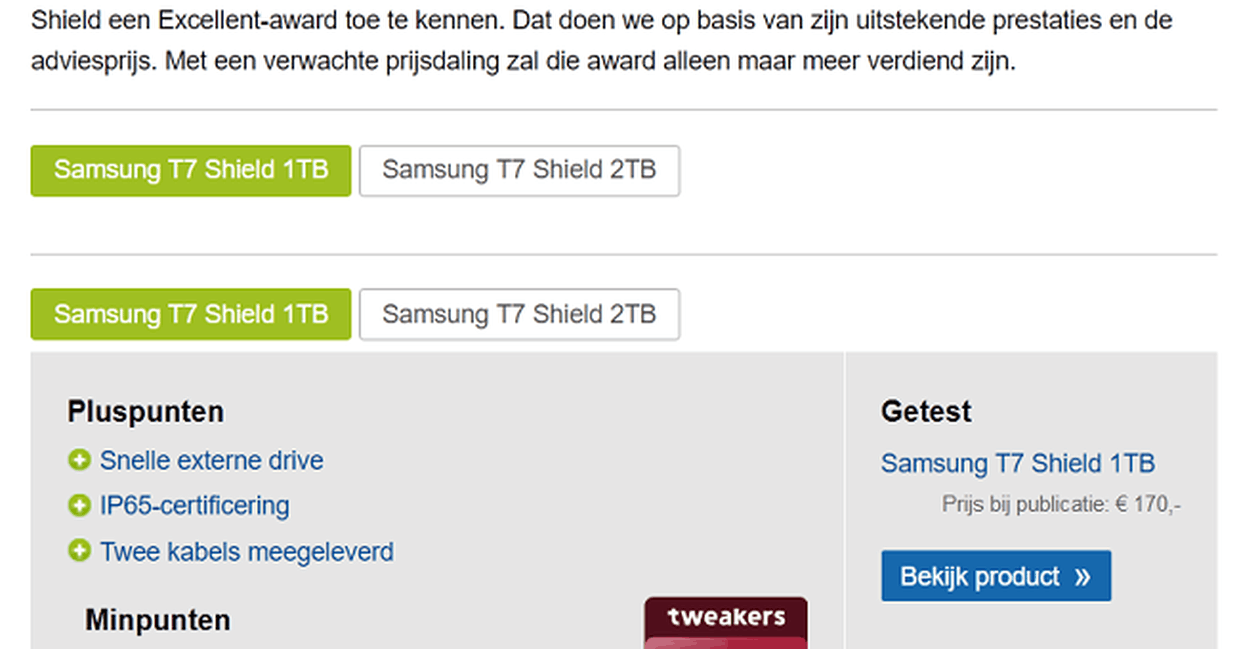Viewport: 1239px width, 649px height.
Task: Click the Getest heading
Action: 926,411
